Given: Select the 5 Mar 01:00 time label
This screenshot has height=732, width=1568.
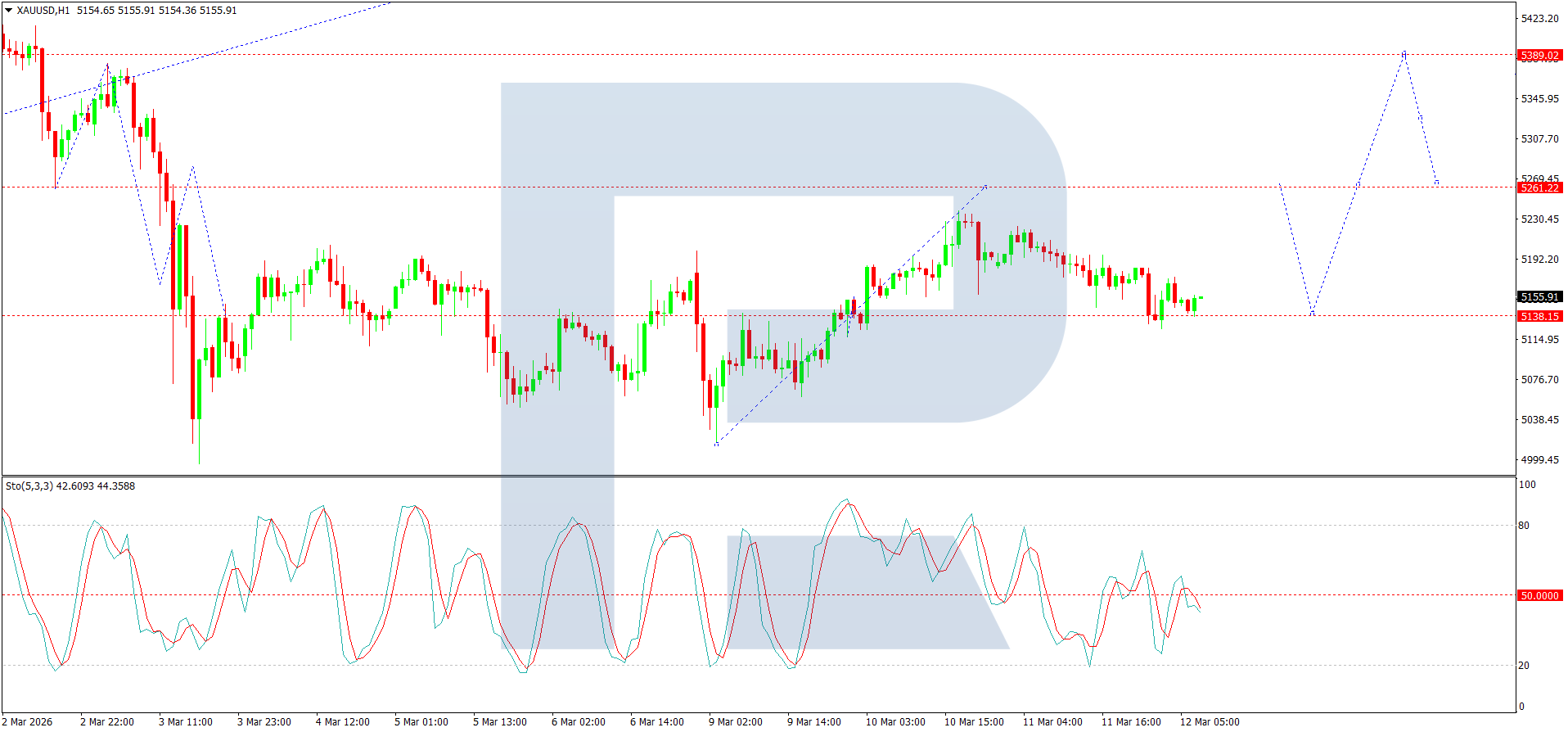Looking at the screenshot, I should [x=421, y=722].
